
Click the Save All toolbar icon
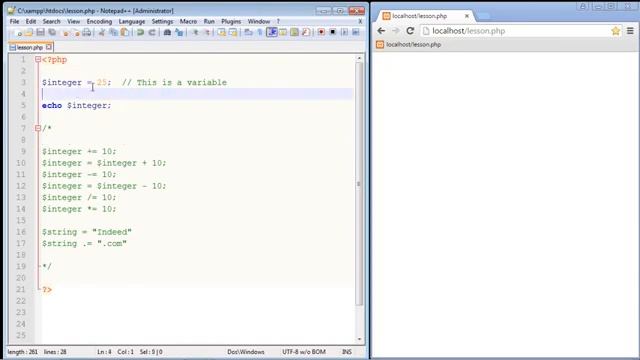tap(52, 32)
